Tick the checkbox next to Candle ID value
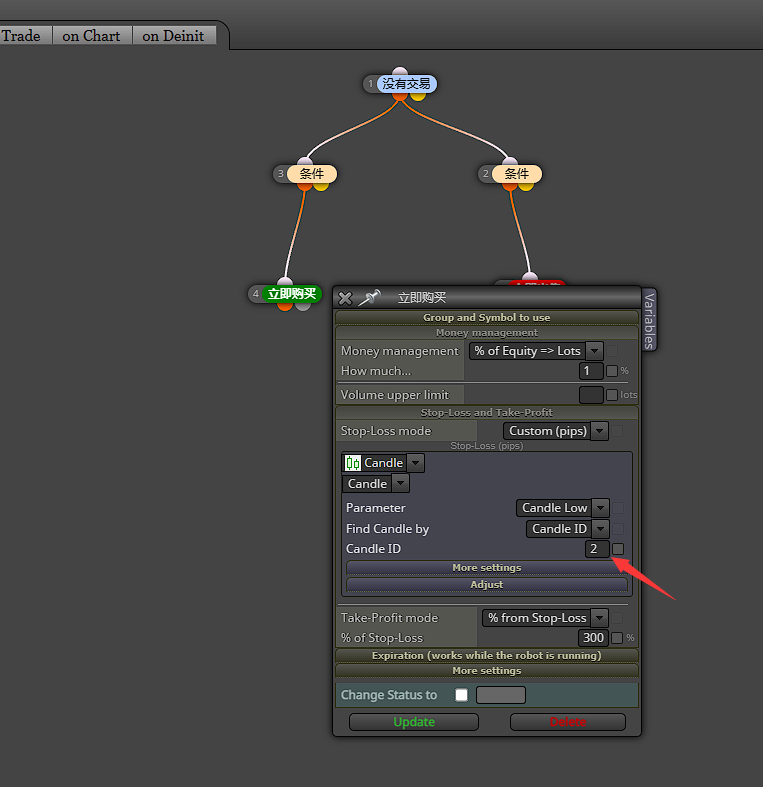The height and width of the screenshot is (787, 763). click(618, 549)
